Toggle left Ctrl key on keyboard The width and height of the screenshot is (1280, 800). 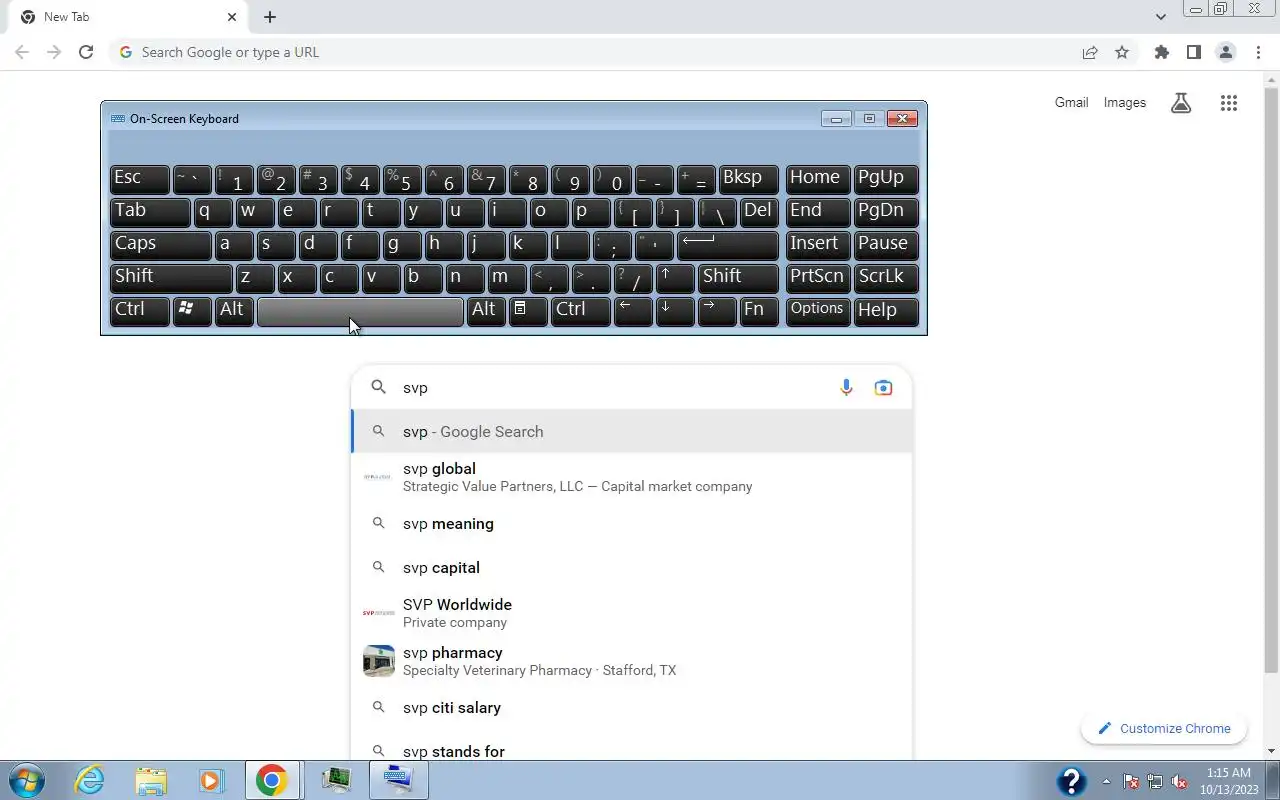click(x=139, y=310)
